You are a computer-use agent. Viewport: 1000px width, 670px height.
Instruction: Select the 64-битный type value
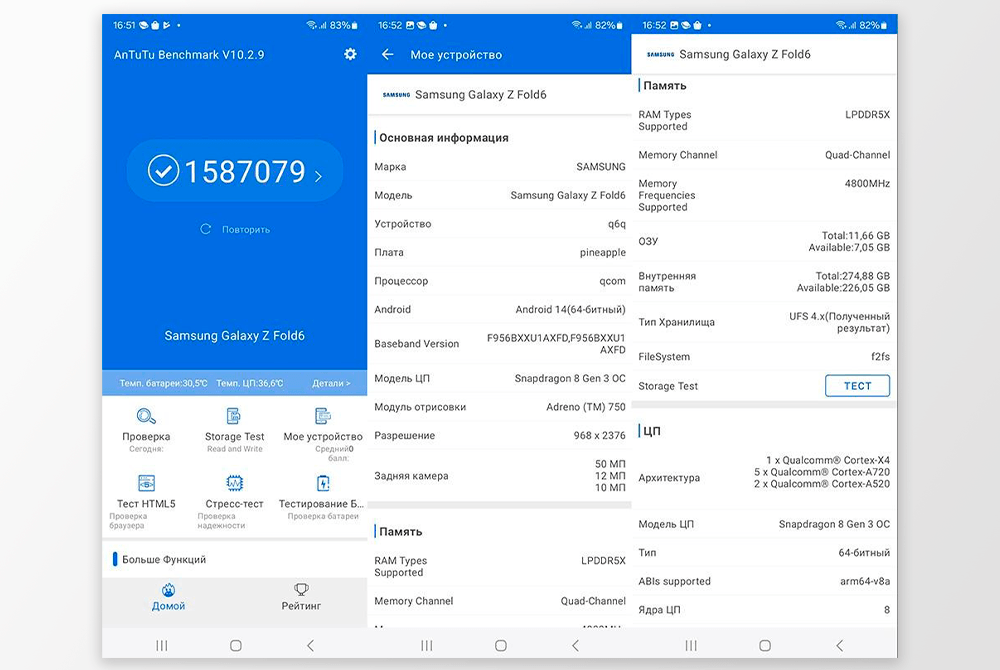[864, 553]
